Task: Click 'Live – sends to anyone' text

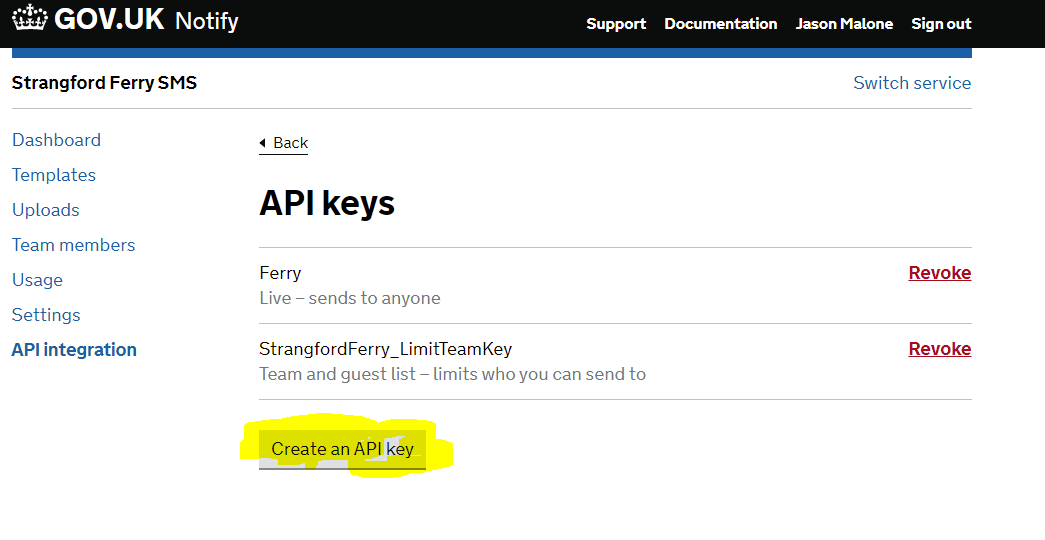Action: point(350,298)
